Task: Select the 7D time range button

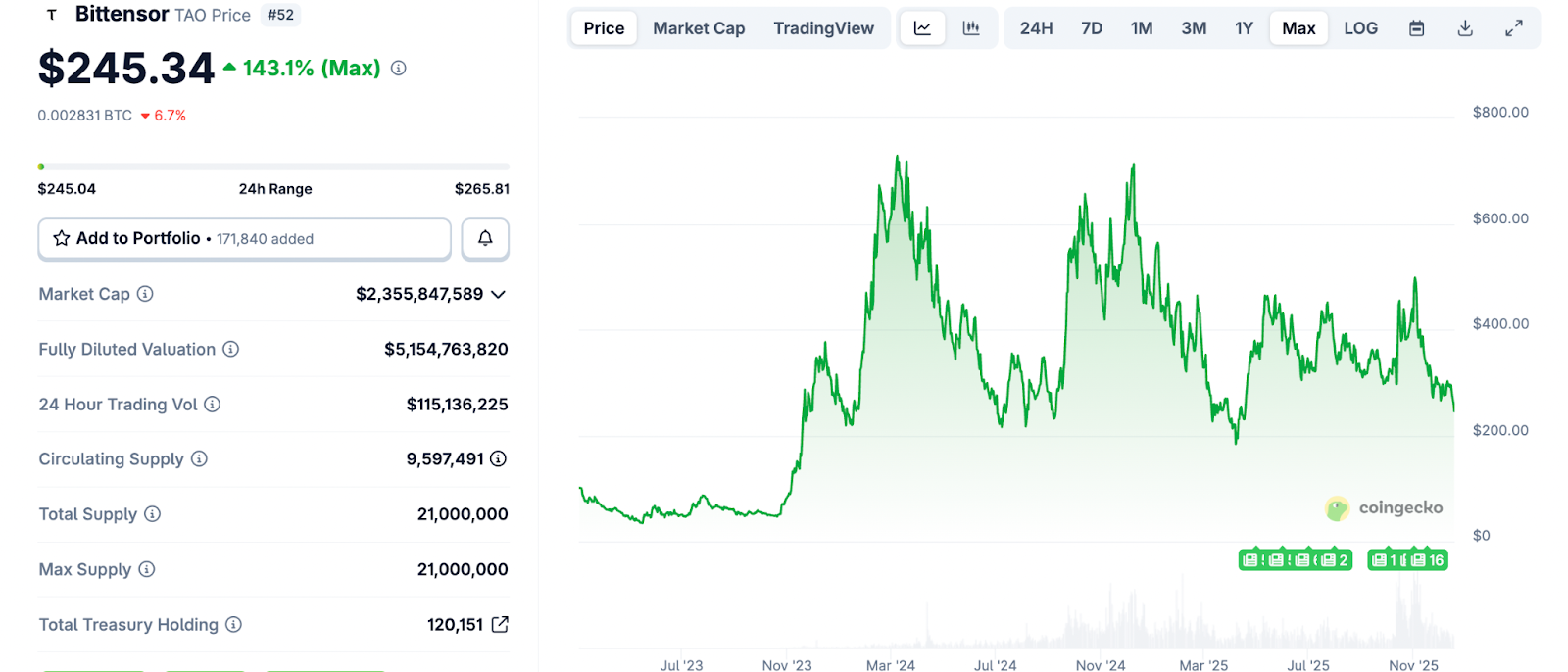Action: tap(1092, 28)
